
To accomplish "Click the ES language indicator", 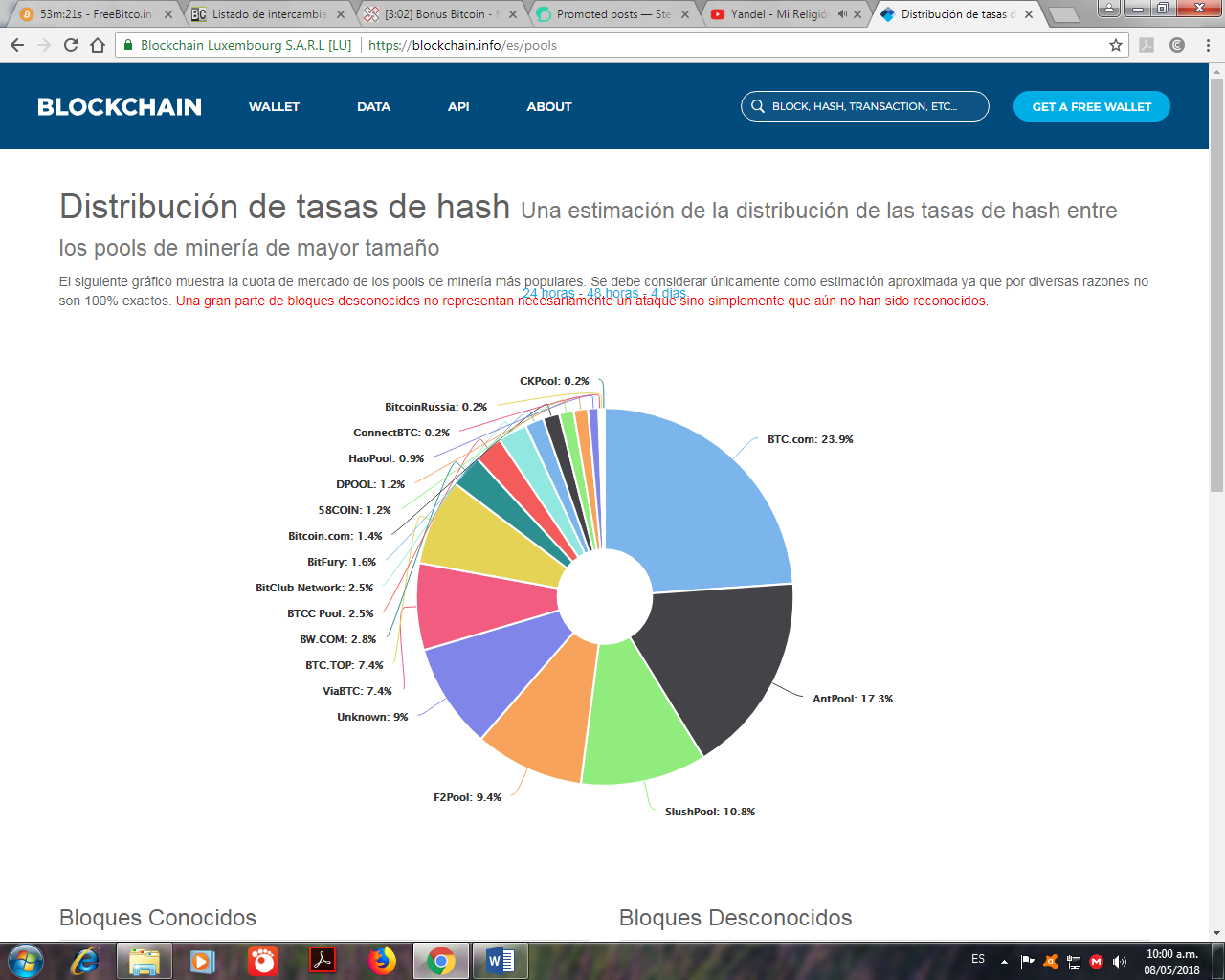I will [x=978, y=959].
